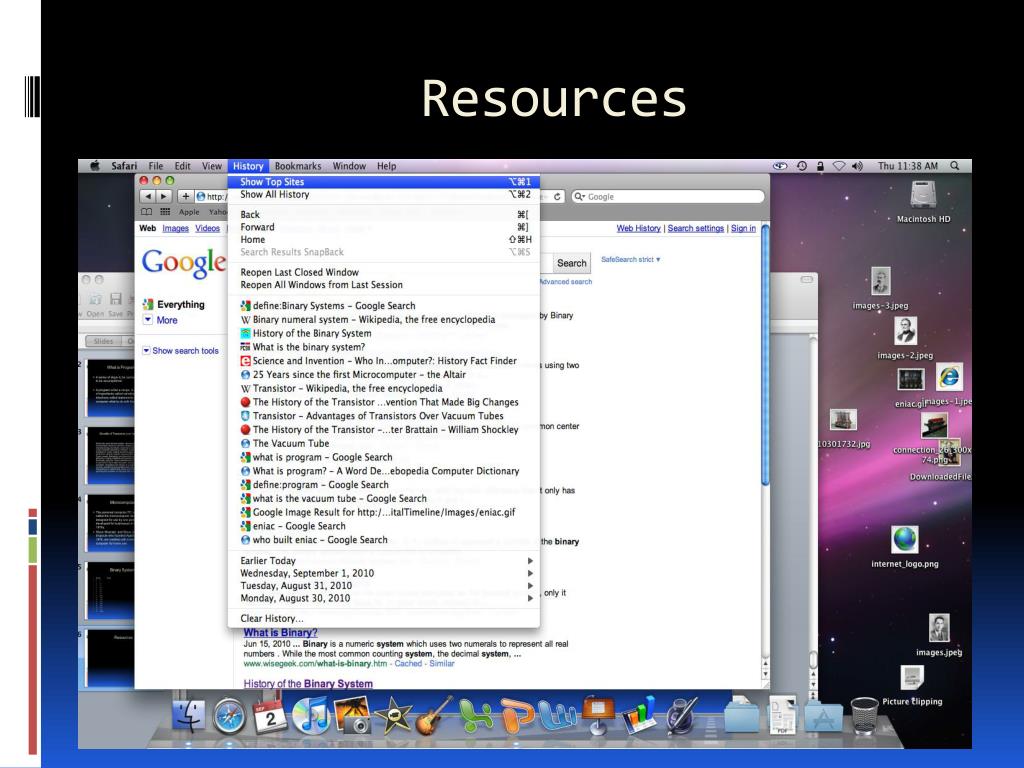Launch Microsoft Word from the Dock

coord(557,716)
